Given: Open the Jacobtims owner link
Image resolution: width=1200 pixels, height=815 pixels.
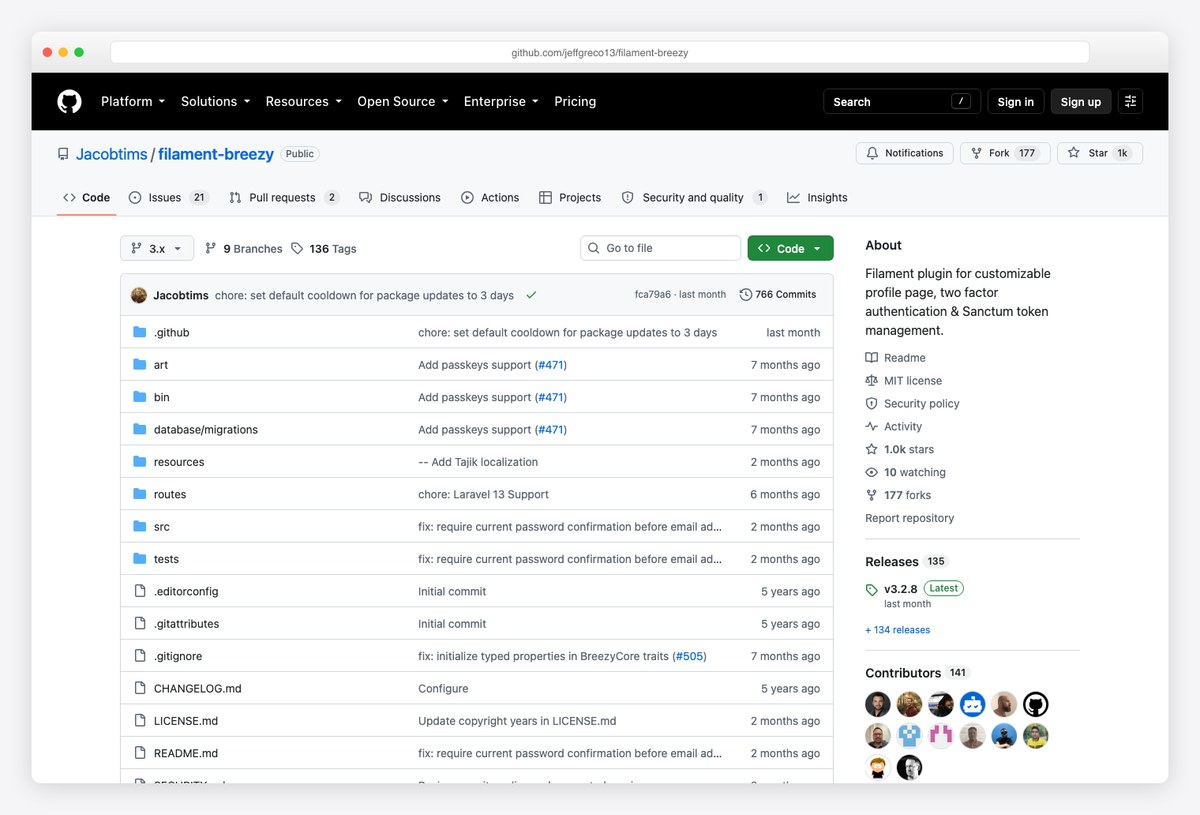Looking at the screenshot, I should coord(112,154).
